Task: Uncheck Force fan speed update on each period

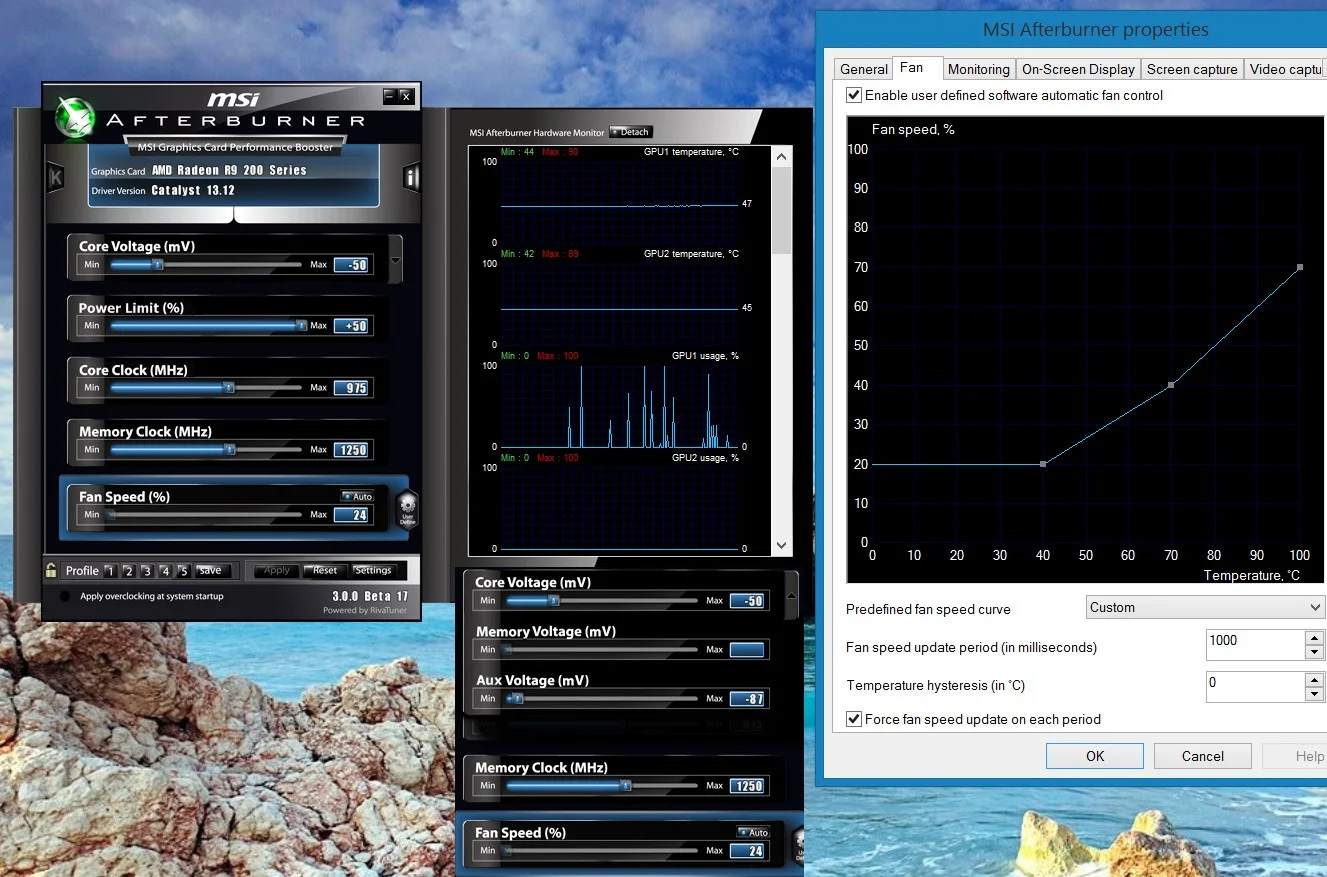Action: point(853,719)
